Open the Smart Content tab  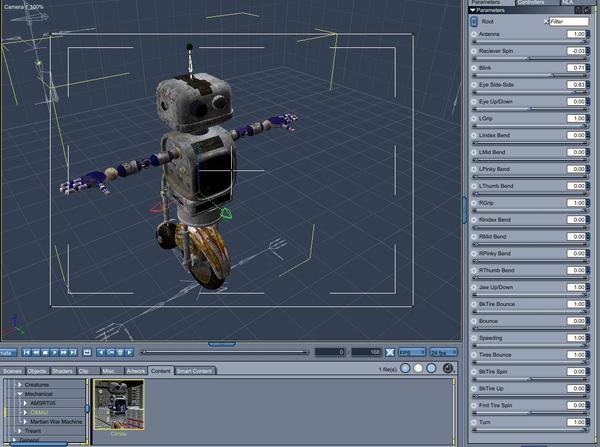pos(195,371)
